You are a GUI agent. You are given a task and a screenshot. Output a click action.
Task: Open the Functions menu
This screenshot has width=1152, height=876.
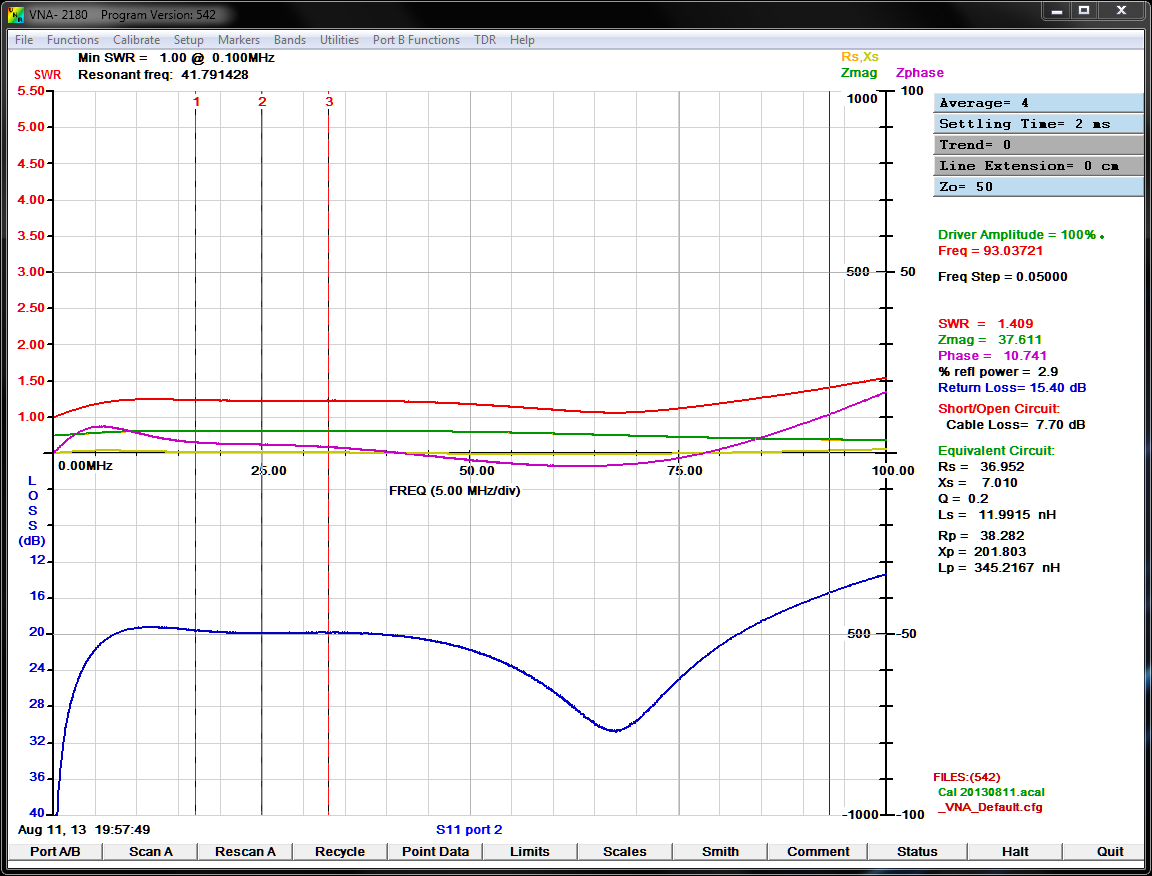point(73,40)
